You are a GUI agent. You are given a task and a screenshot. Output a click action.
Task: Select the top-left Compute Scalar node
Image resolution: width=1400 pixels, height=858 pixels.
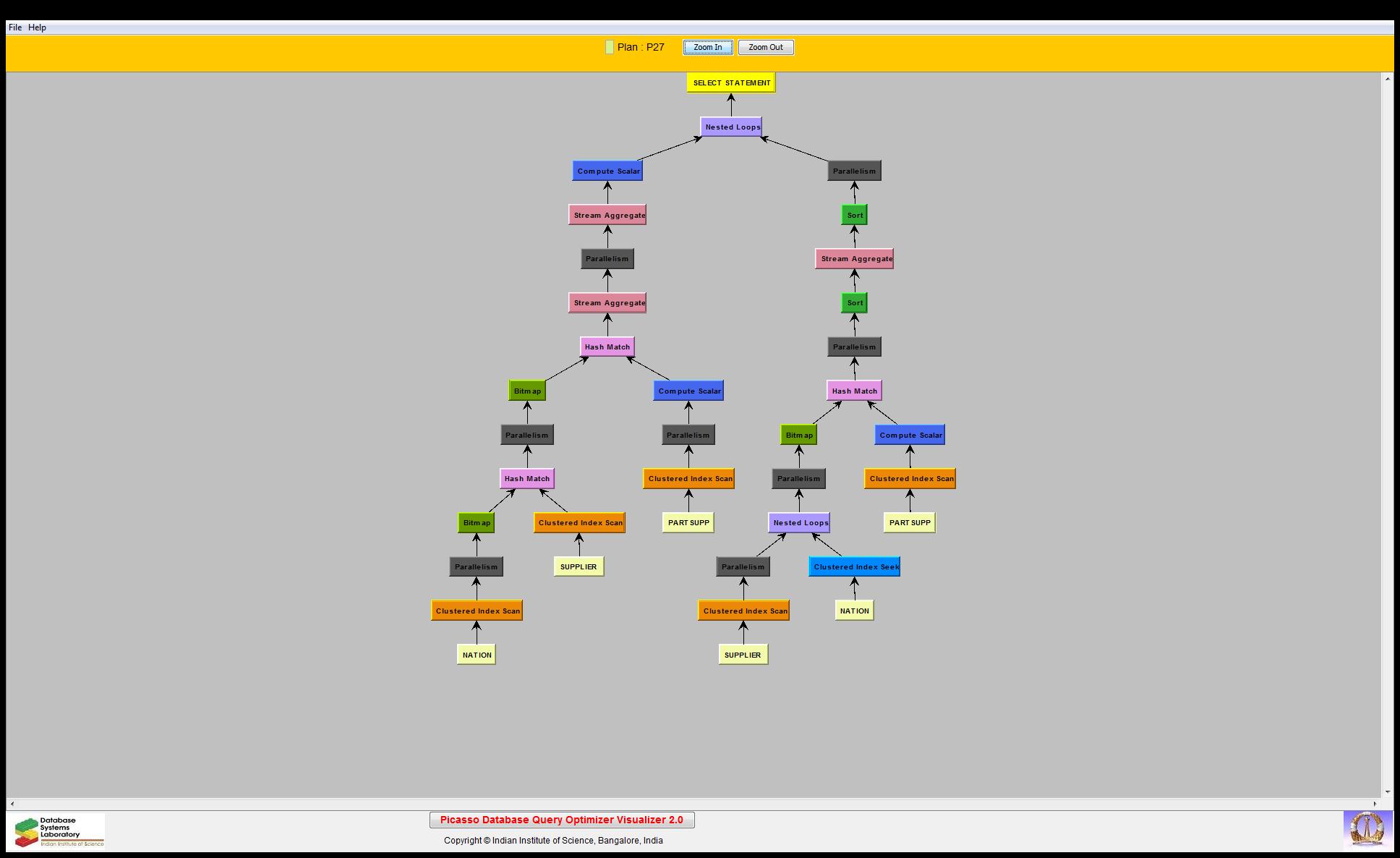click(x=607, y=171)
